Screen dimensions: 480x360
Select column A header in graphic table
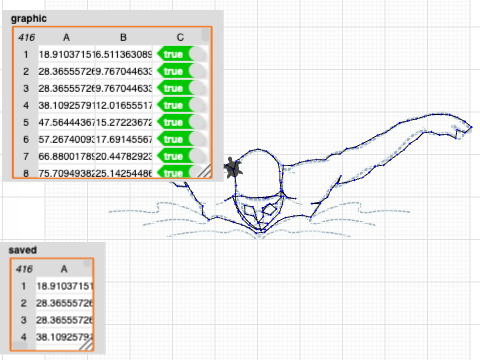(67, 37)
